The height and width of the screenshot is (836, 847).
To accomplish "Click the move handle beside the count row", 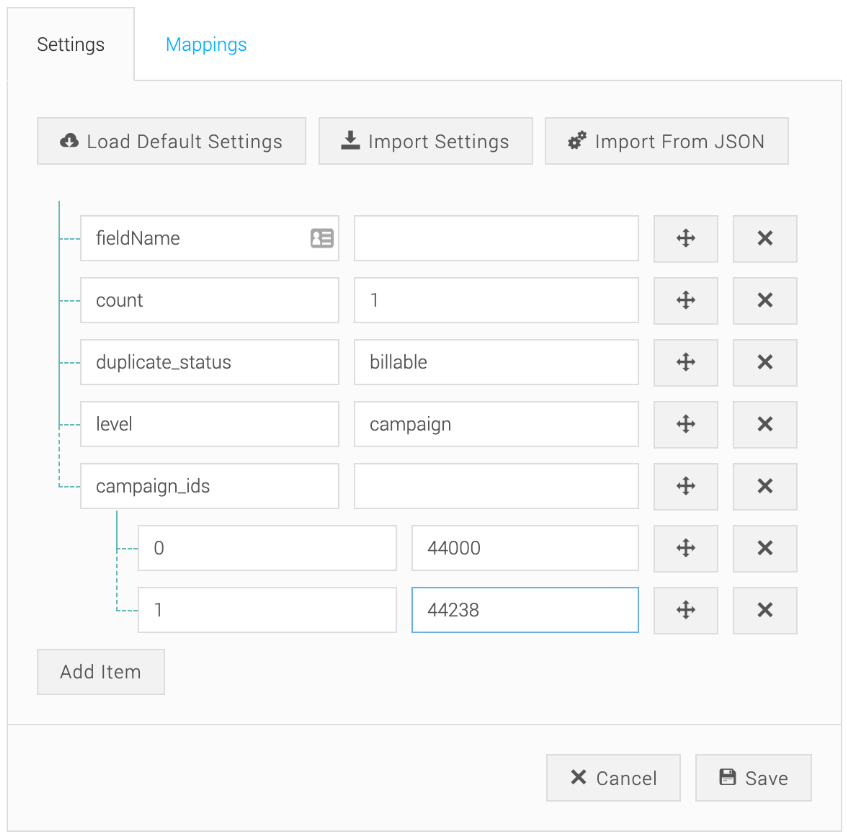I will 685,300.
